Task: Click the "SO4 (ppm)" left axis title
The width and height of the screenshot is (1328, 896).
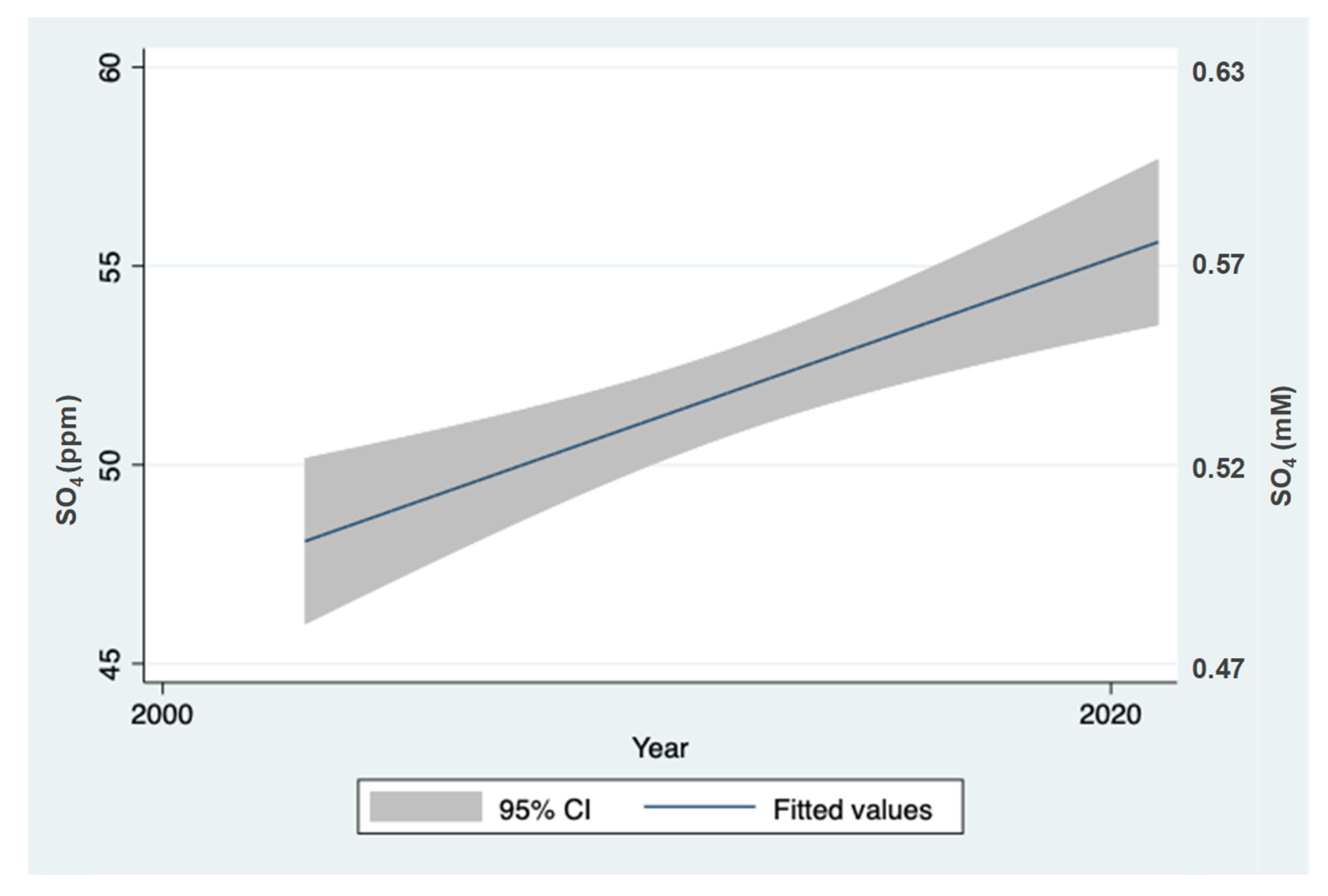Action: coord(68,459)
